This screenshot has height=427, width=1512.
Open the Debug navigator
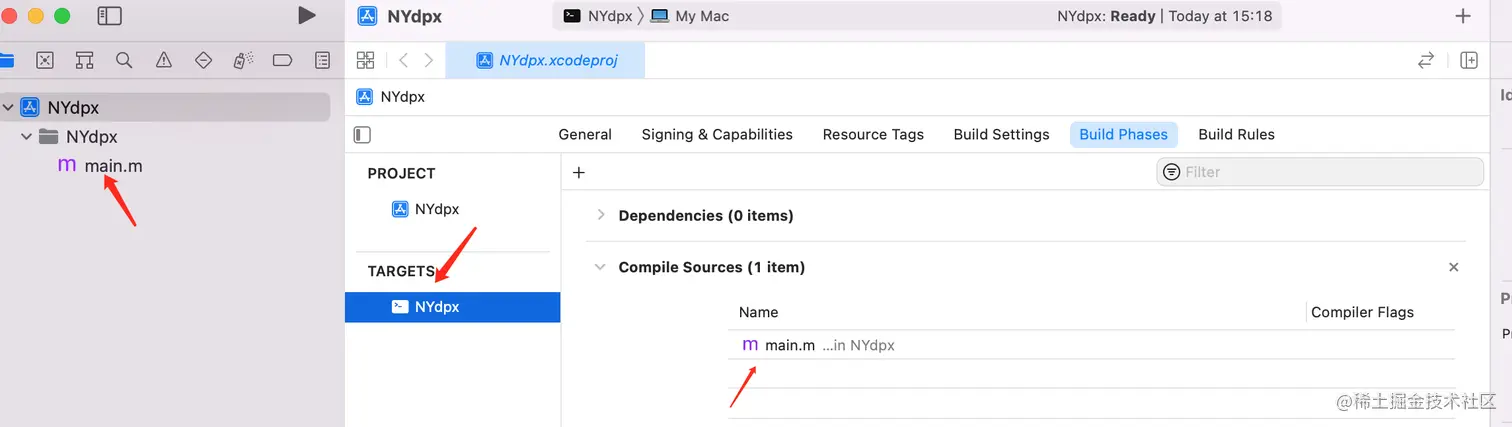pyautogui.click(x=243, y=60)
